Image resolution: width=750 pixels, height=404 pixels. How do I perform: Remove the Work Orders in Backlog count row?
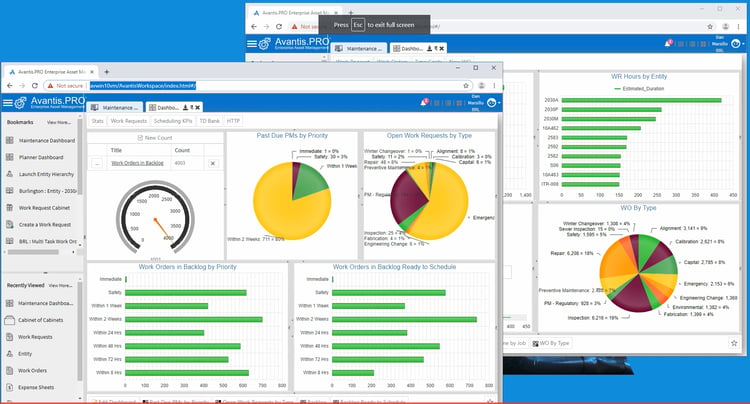point(213,164)
